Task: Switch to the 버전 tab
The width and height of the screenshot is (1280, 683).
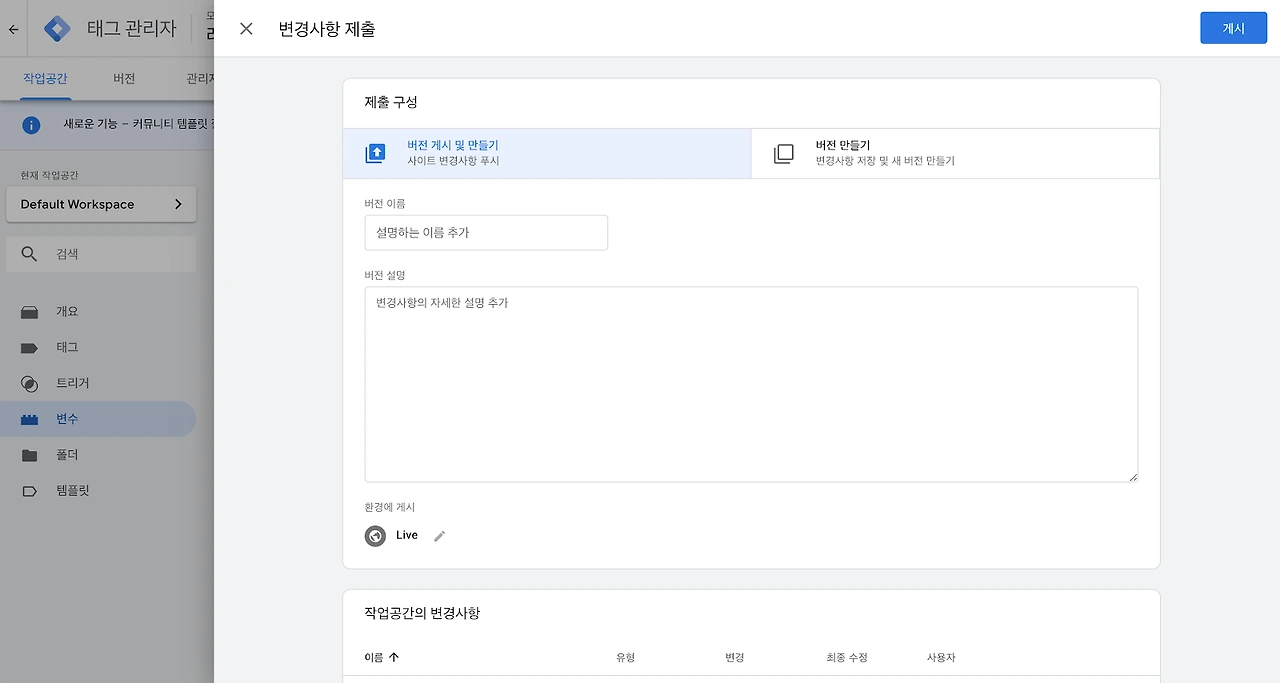Action: (124, 78)
